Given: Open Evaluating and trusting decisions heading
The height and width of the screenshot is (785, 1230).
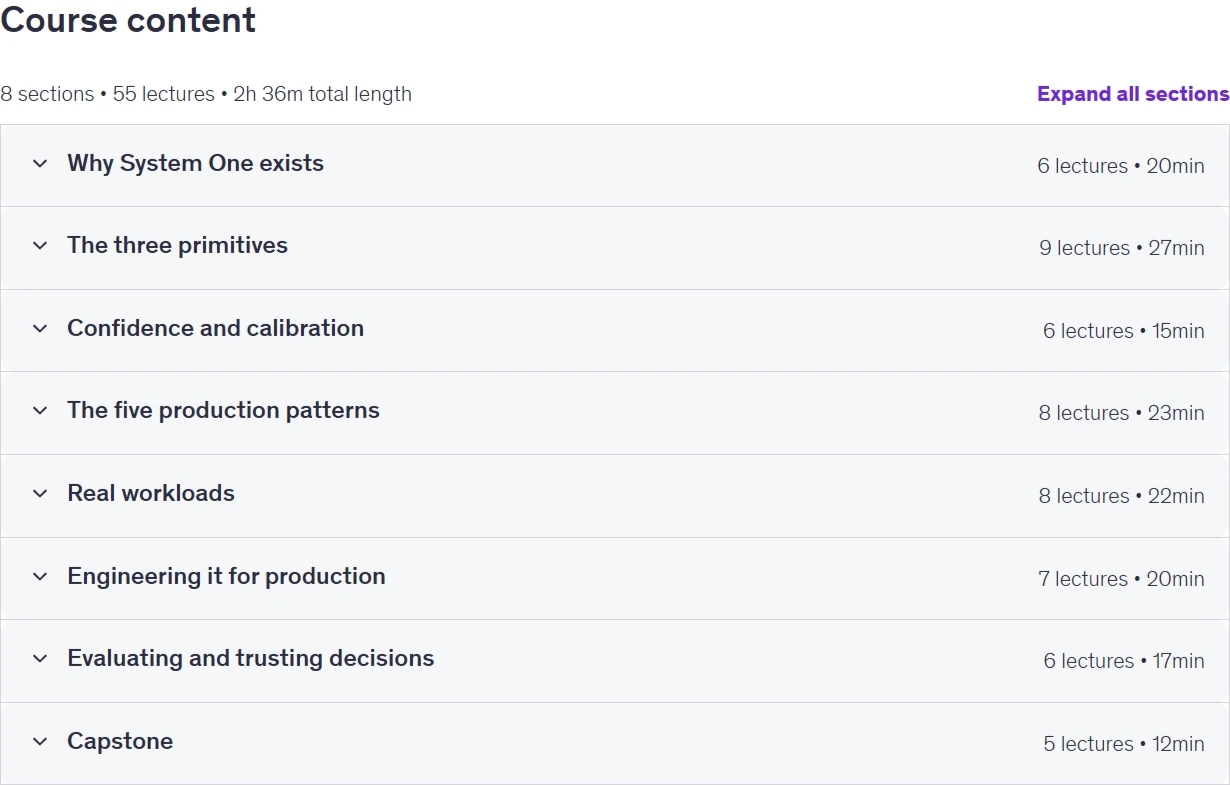Looking at the screenshot, I should coord(251,658).
